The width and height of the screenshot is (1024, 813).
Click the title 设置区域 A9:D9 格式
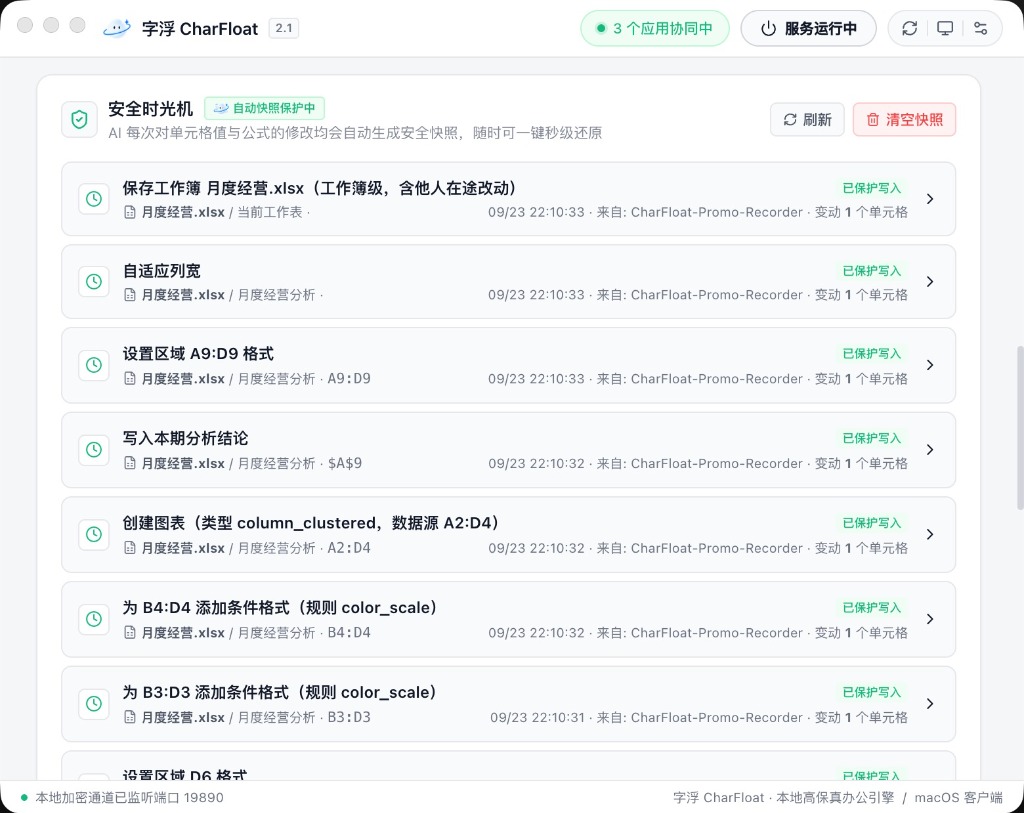(198, 354)
